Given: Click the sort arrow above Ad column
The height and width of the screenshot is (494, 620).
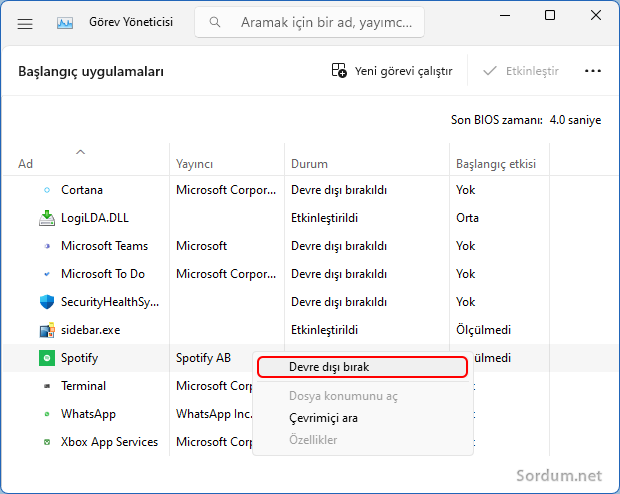Looking at the screenshot, I should [80, 152].
